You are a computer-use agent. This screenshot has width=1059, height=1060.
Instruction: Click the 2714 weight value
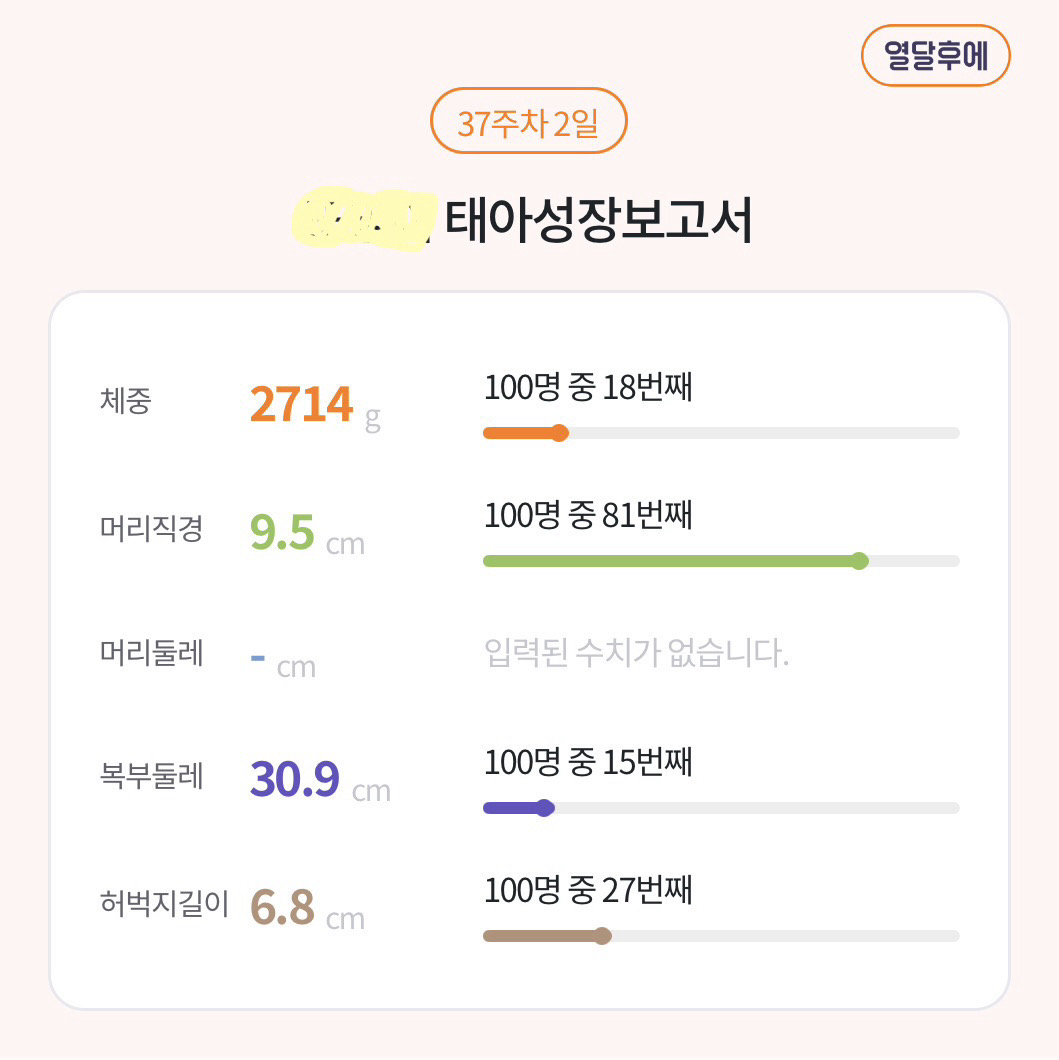(301, 404)
